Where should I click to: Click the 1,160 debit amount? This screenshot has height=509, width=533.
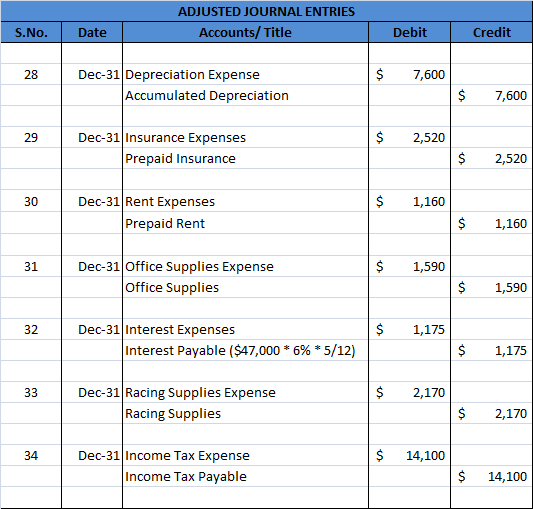click(410, 202)
